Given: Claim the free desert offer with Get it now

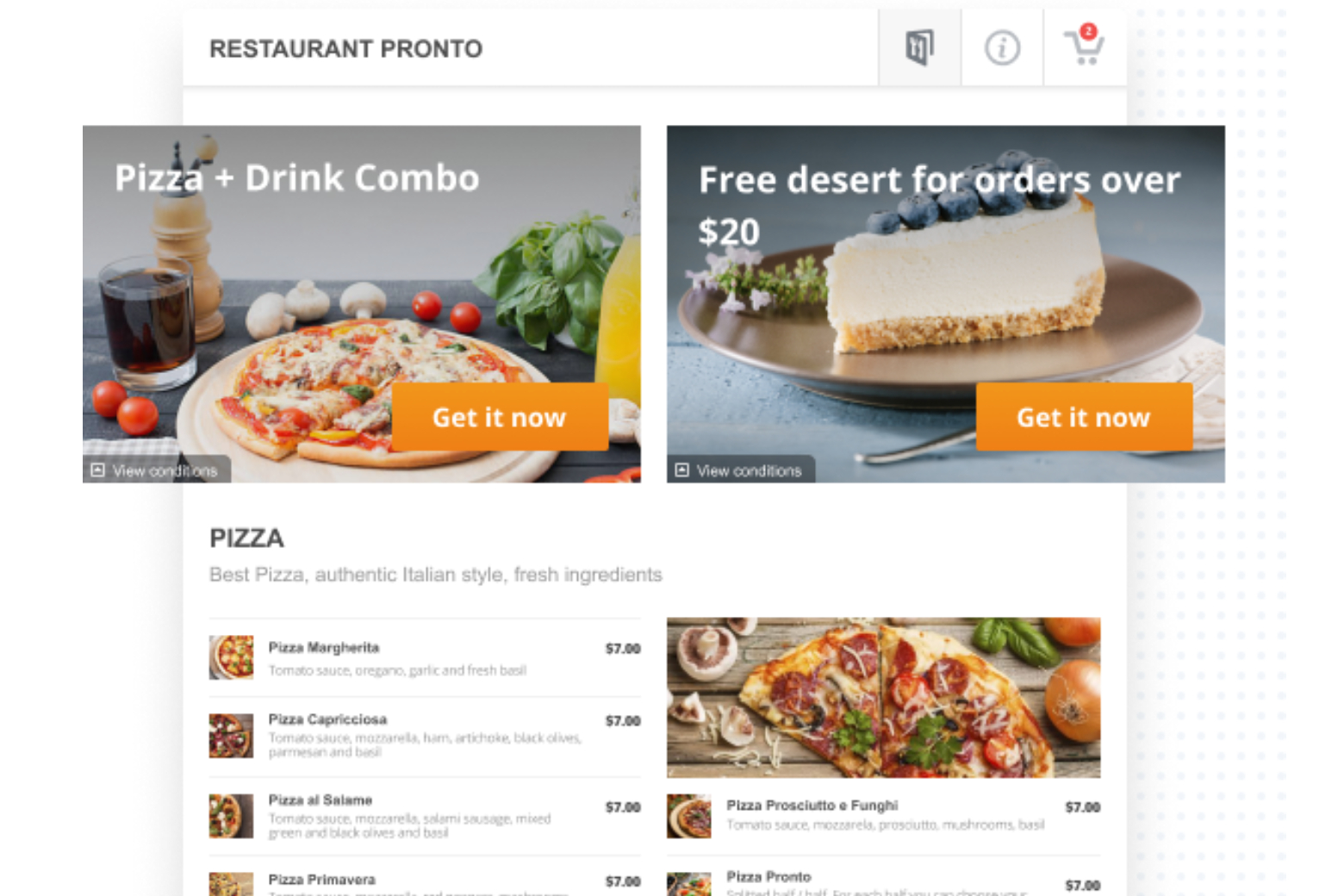Looking at the screenshot, I should [x=1084, y=417].
